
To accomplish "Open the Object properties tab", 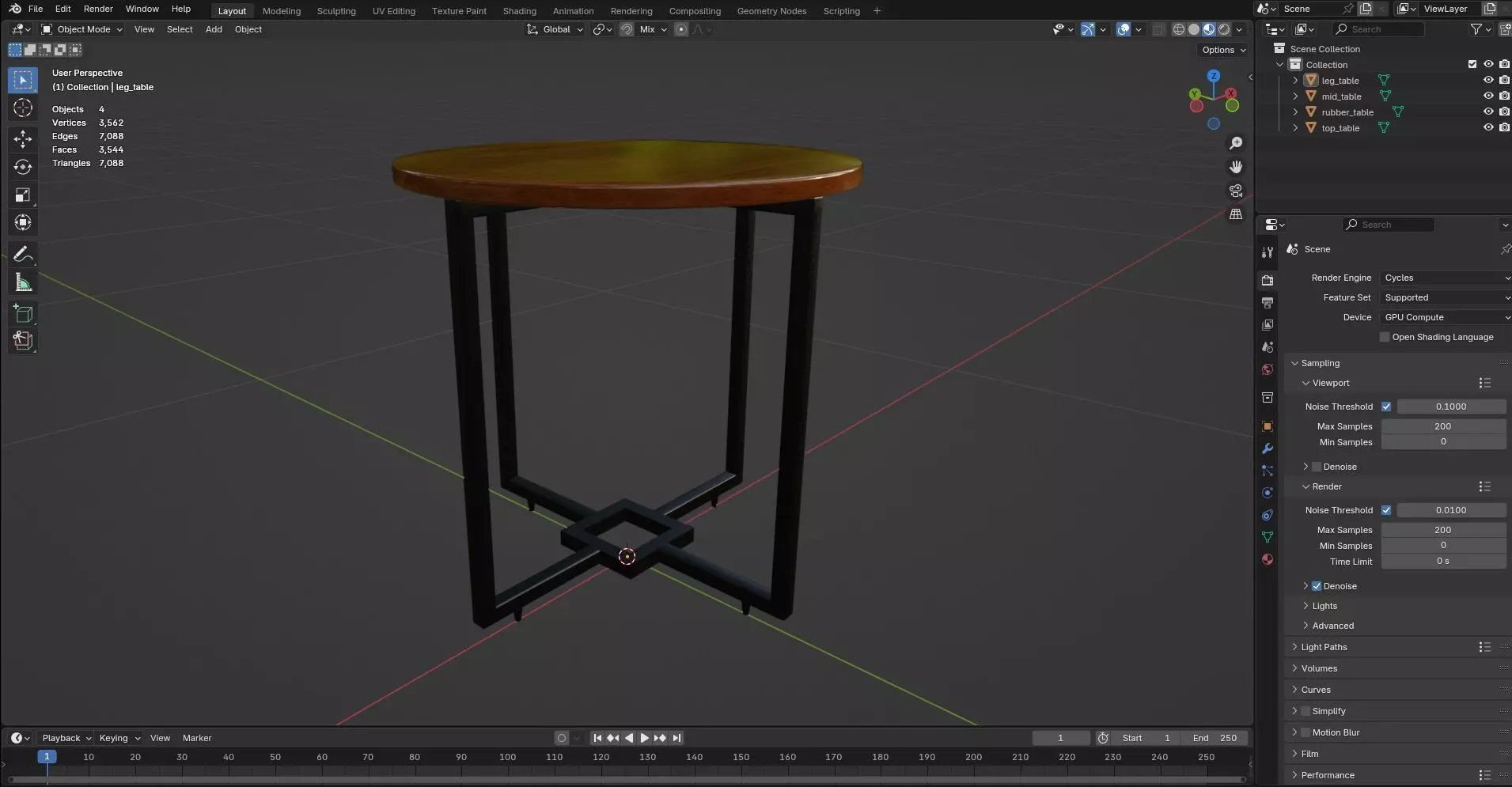I will (x=1268, y=426).
